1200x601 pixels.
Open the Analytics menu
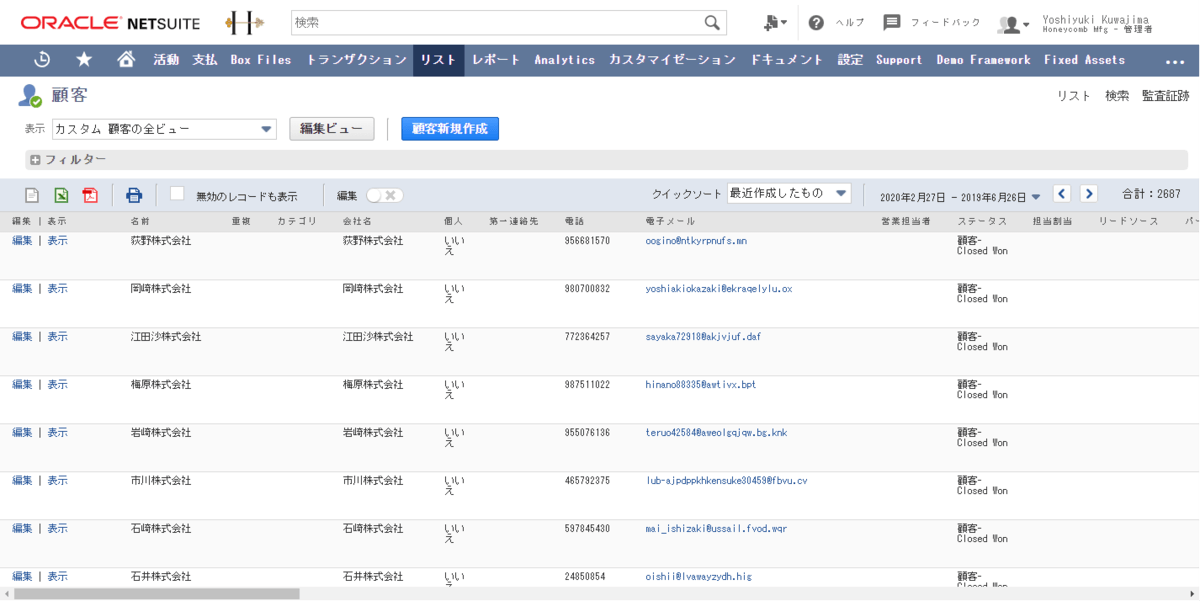click(x=564, y=60)
